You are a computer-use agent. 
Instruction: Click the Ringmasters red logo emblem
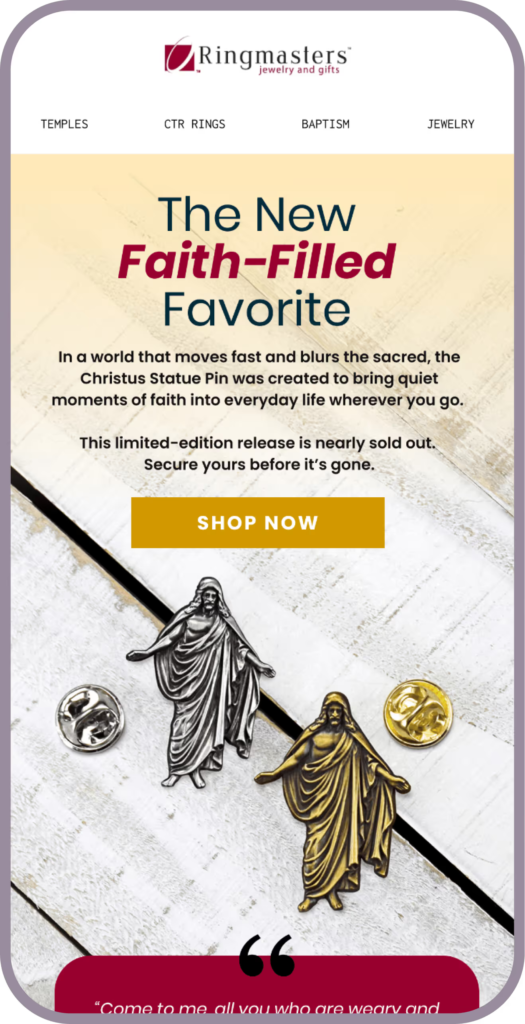[x=180, y=57]
